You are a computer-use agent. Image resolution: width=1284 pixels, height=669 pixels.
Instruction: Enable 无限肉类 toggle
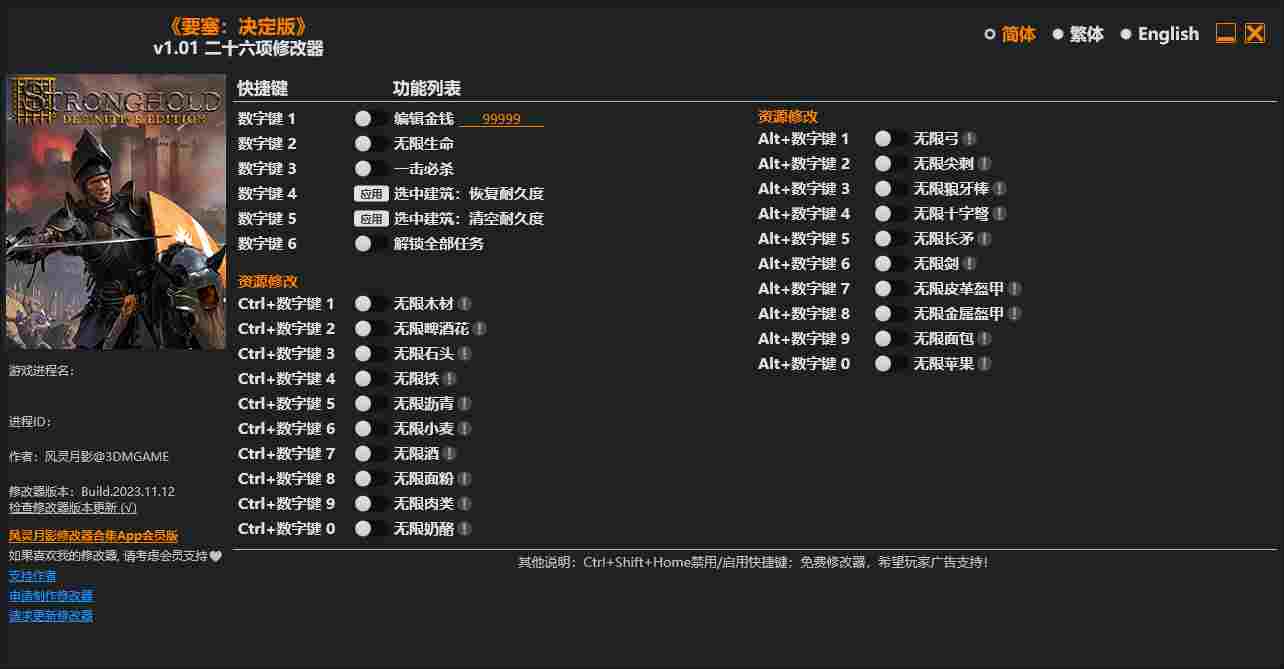coord(371,503)
